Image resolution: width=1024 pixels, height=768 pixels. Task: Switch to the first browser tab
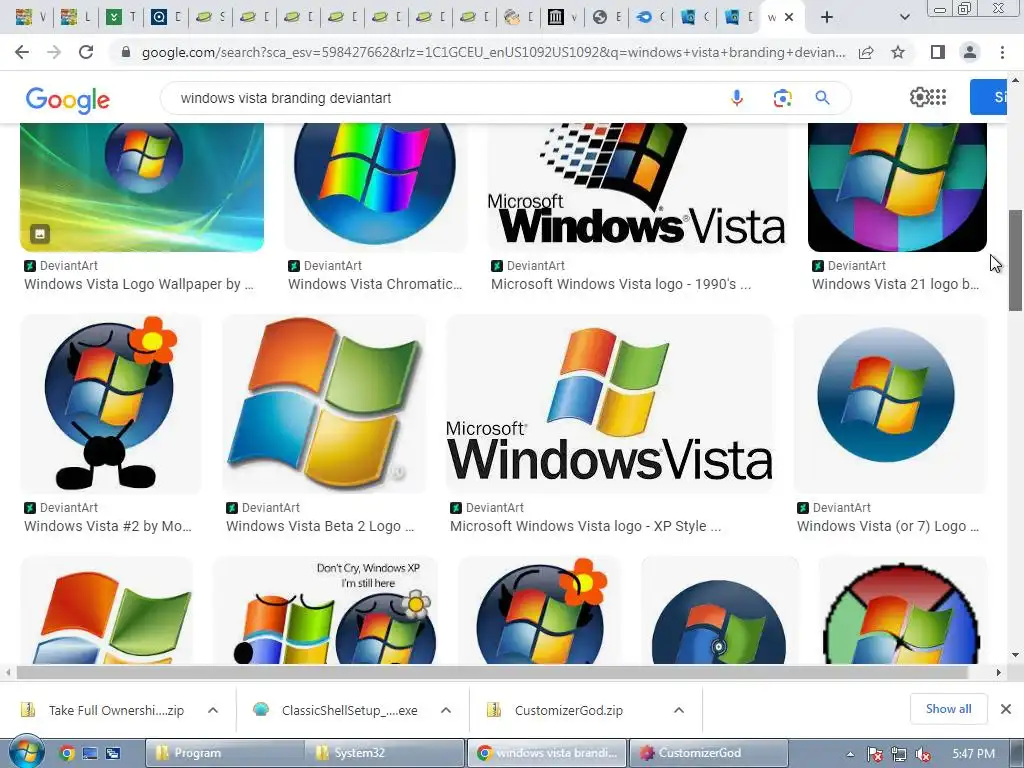(x=30, y=17)
